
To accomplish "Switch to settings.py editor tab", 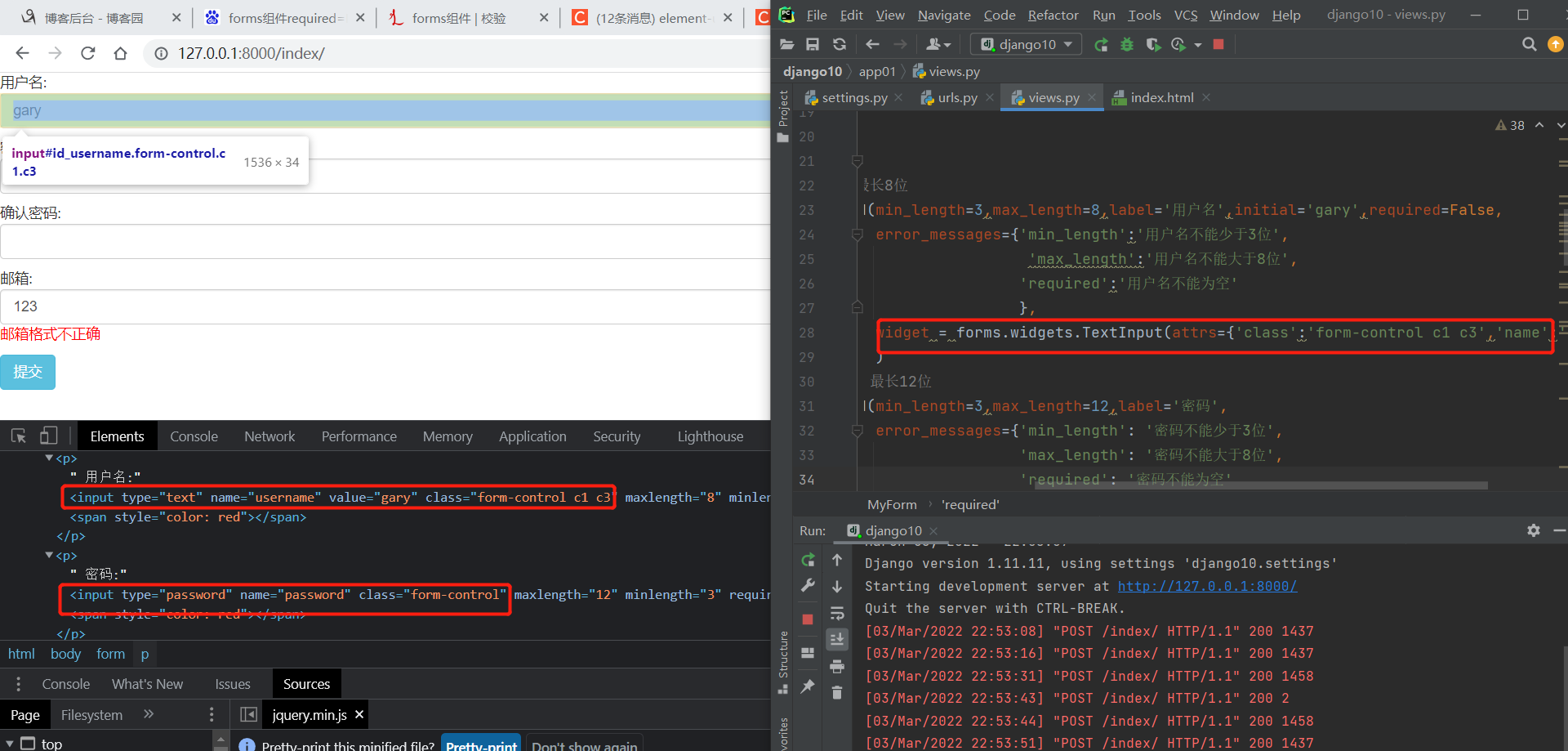I will pyautogui.click(x=854, y=97).
